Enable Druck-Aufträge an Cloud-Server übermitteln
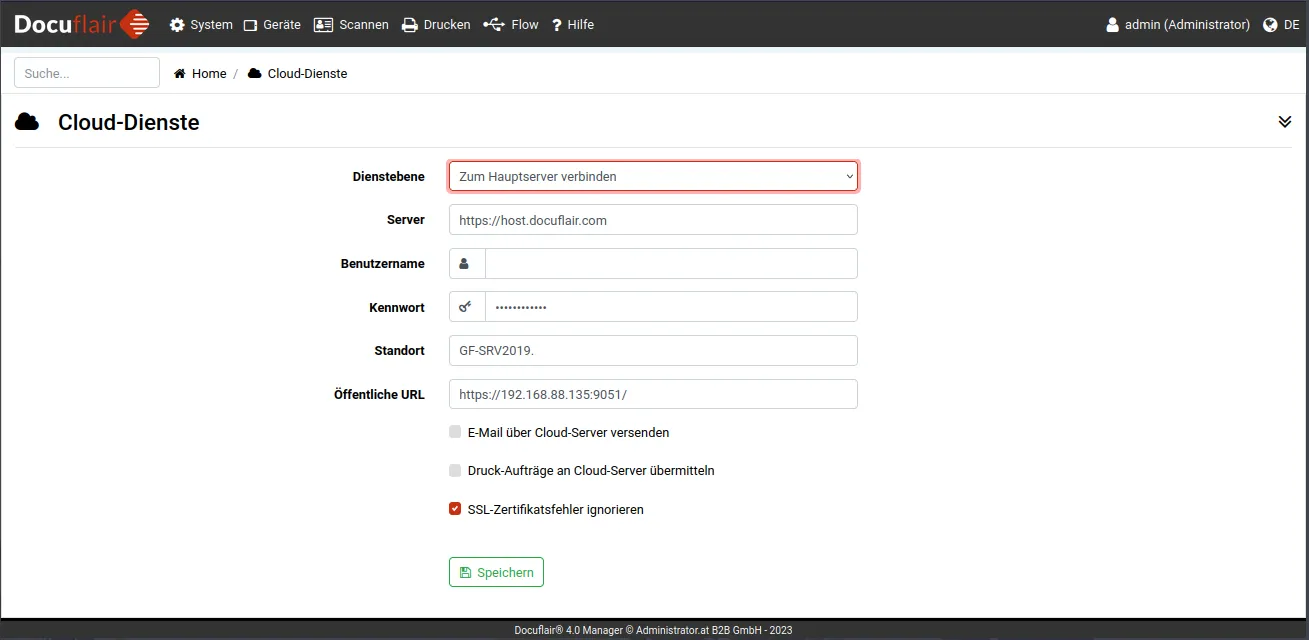 (x=455, y=470)
